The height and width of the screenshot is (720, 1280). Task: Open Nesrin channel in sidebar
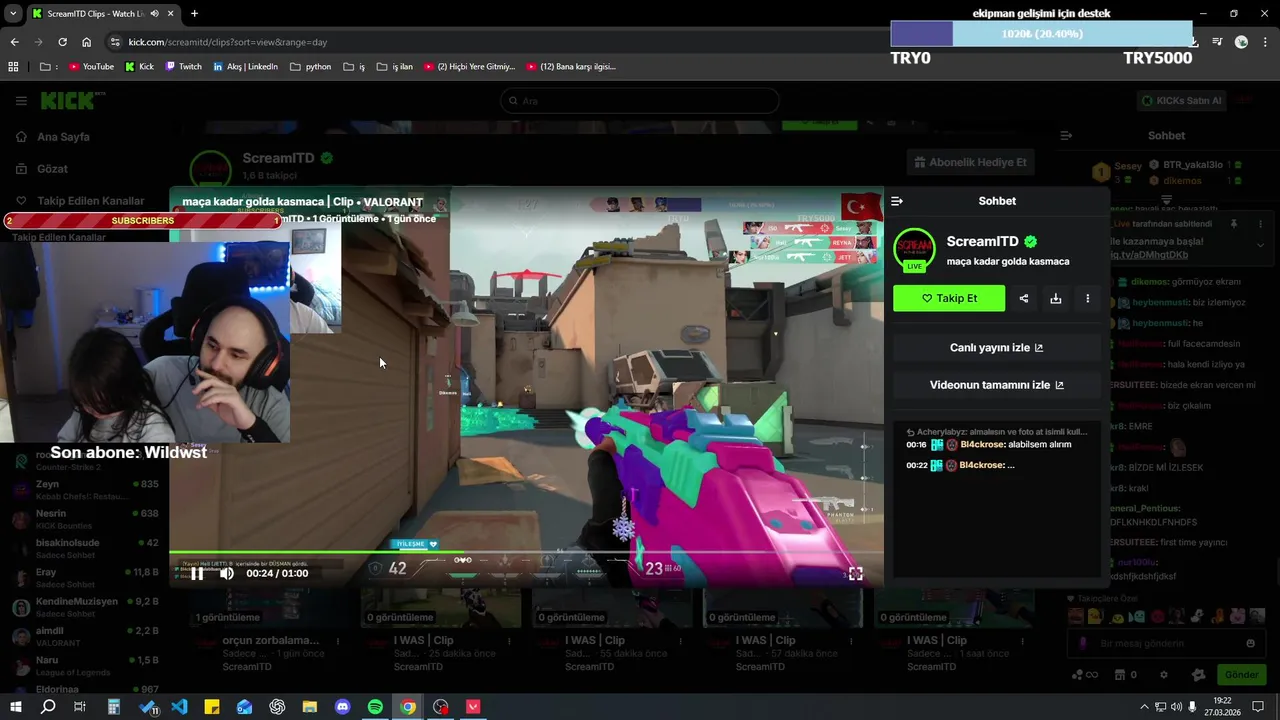pos(85,518)
